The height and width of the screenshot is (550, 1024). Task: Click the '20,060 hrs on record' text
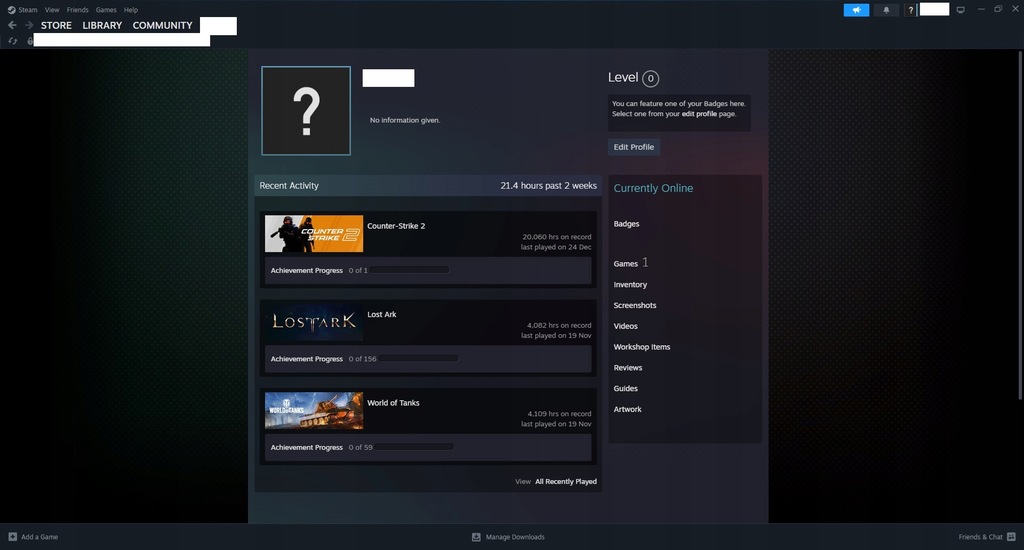point(556,237)
